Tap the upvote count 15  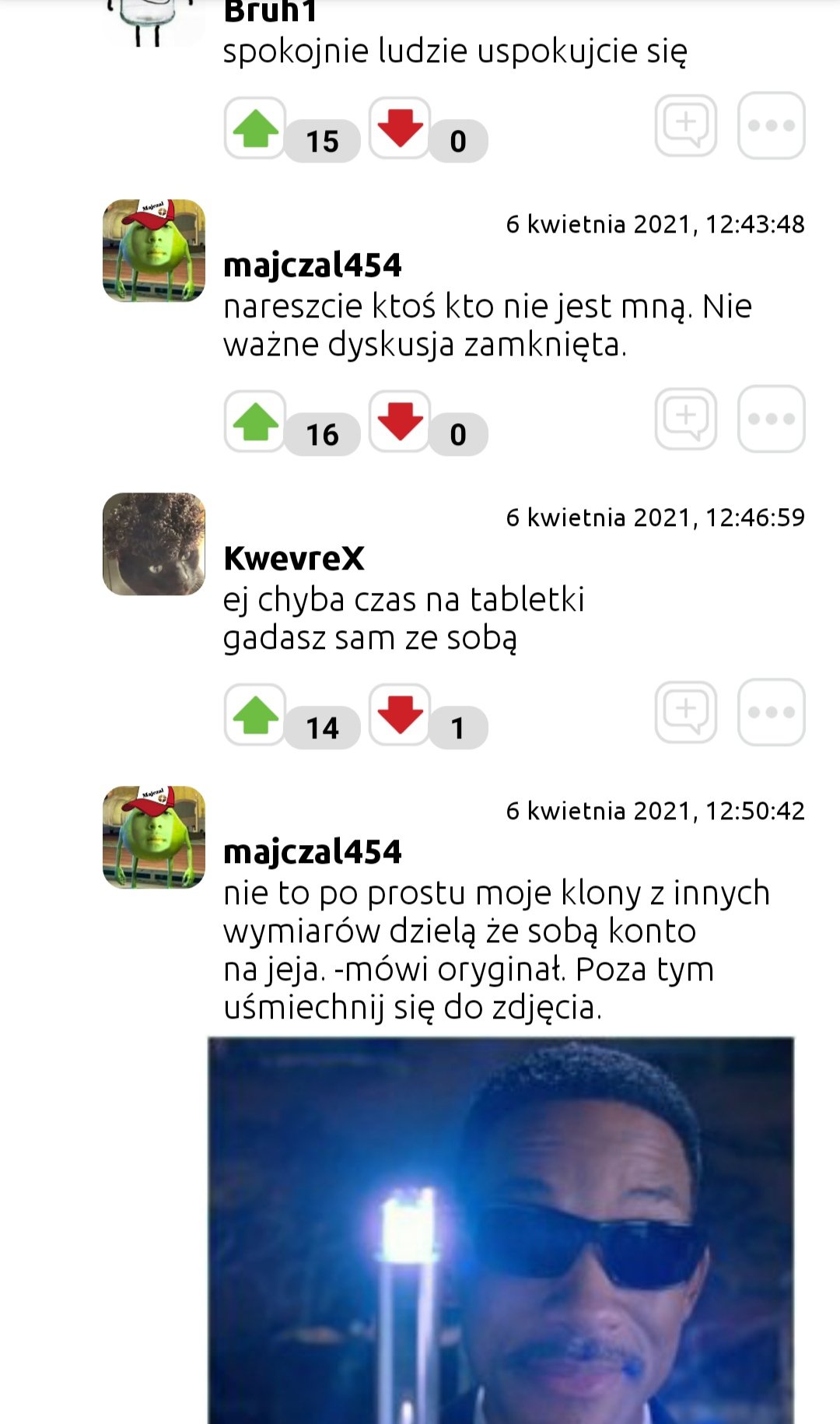click(x=322, y=141)
